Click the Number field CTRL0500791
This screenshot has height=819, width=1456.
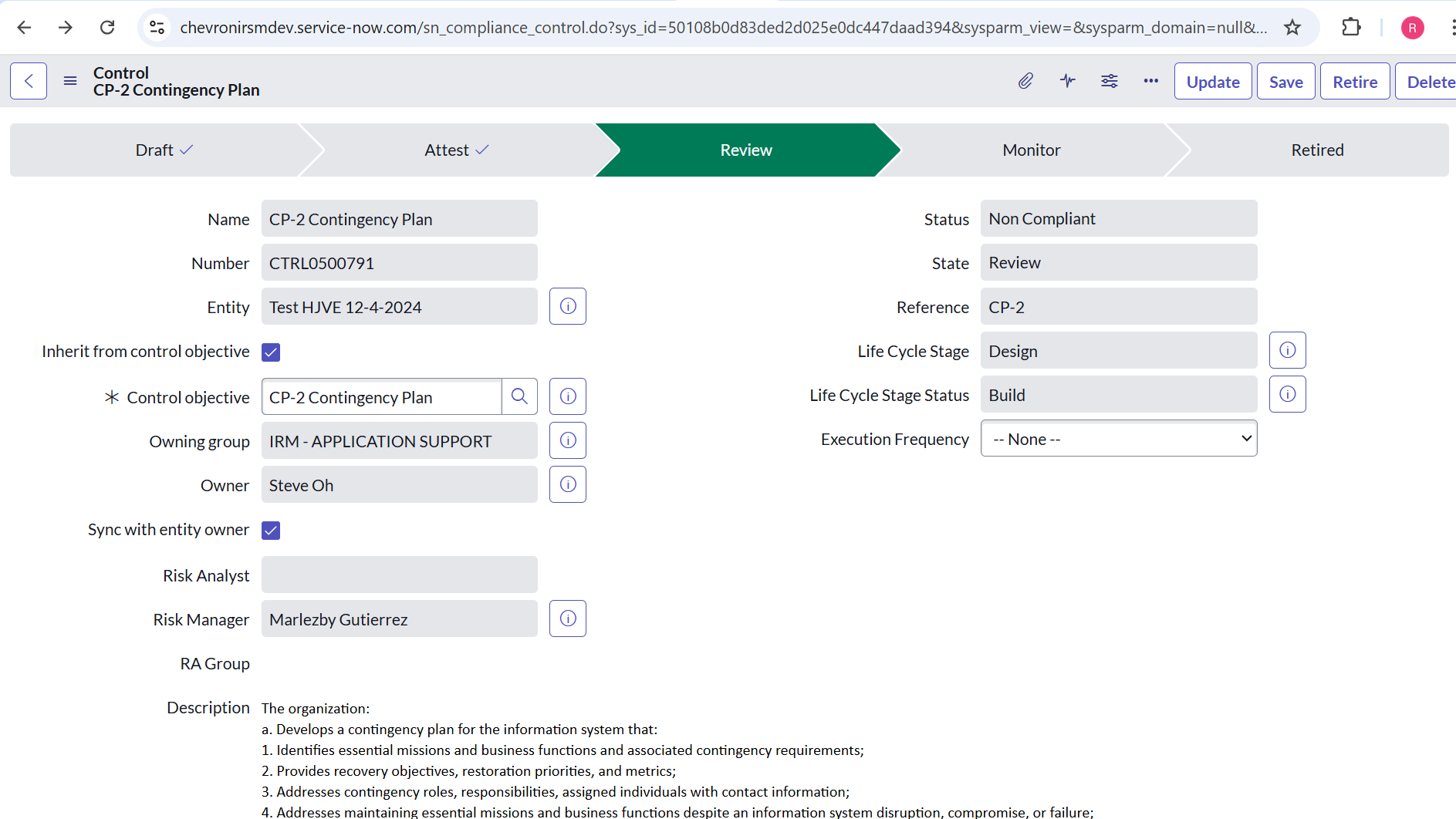point(400,262)
